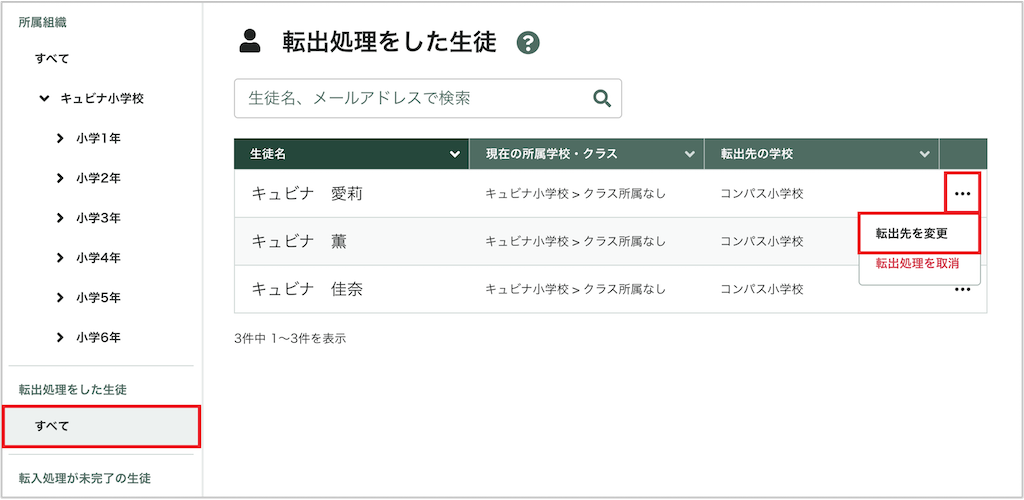Click コンパス小学校 in 薫's row
The width and height of the screenshot is (1024, 500).
coord(761,242)
